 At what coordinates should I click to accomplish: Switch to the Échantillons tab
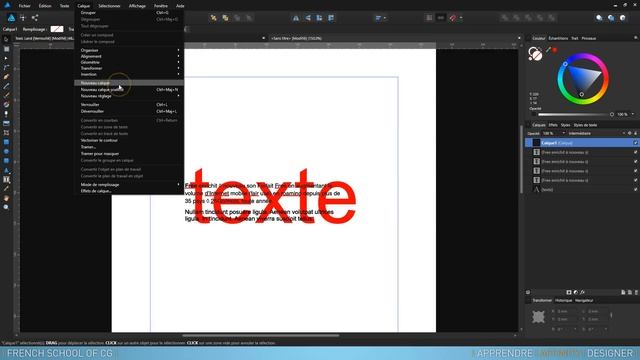tap(558, 38)
